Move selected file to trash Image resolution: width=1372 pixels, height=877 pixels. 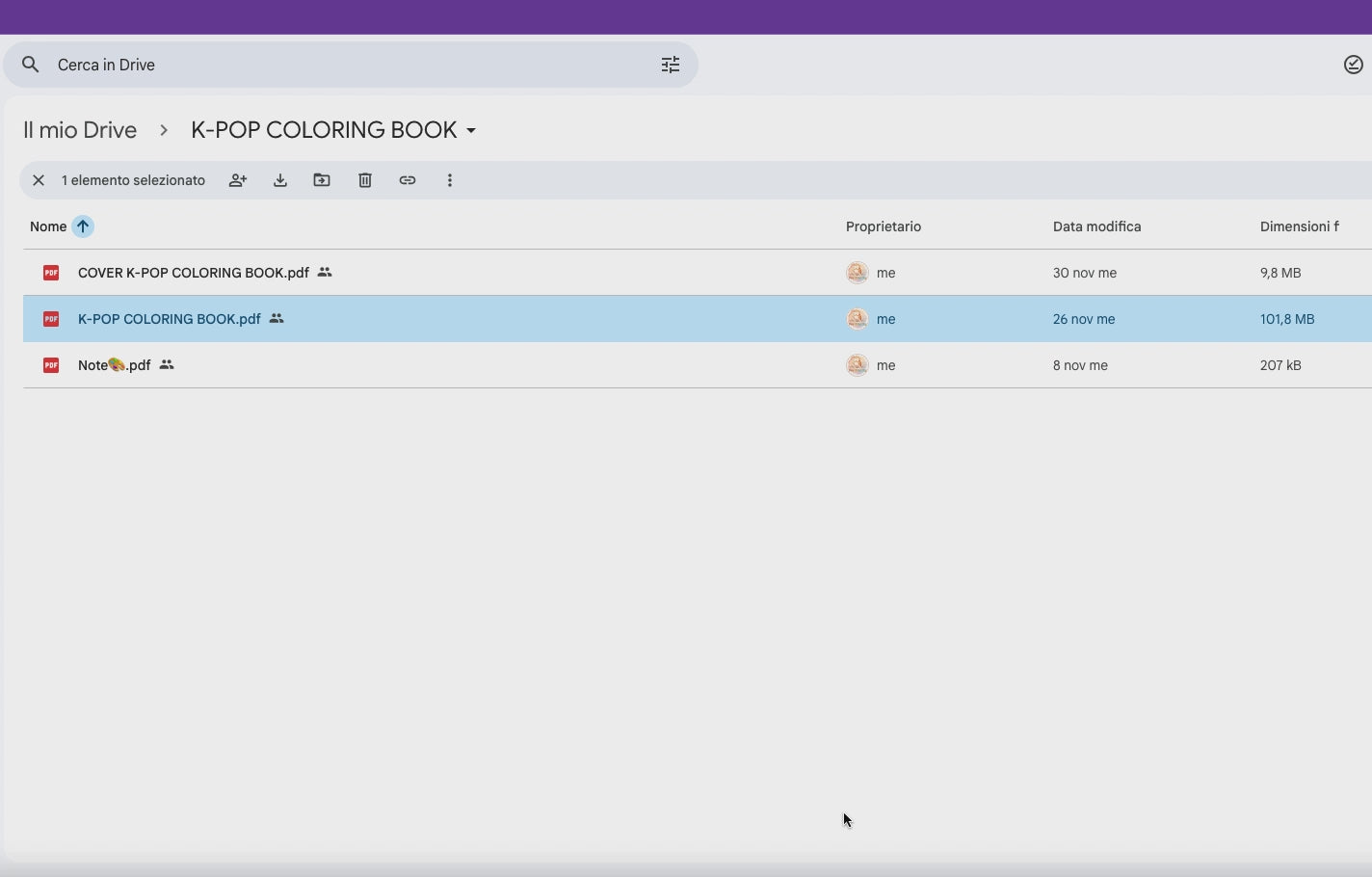pos(365,180)
